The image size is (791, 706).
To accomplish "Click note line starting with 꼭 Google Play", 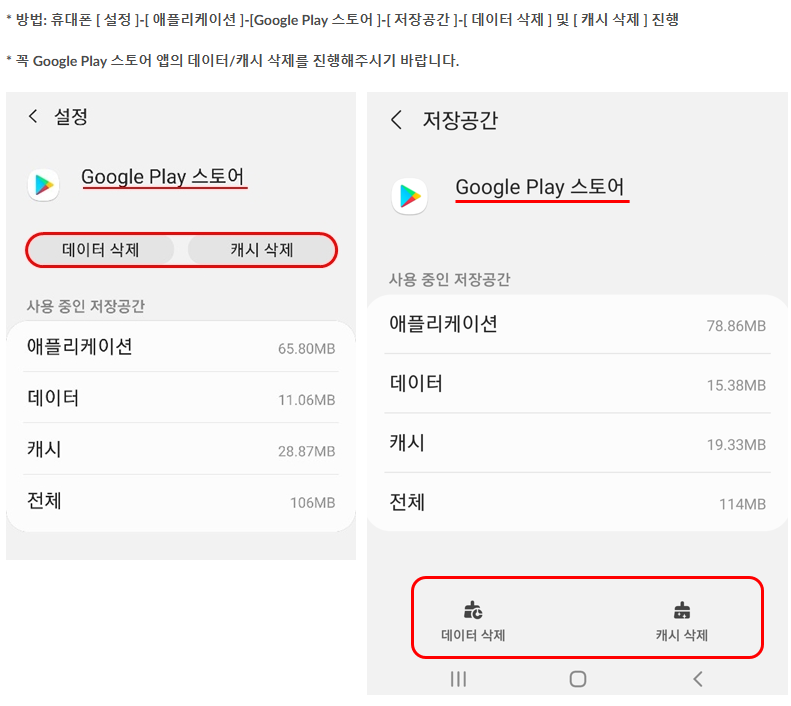I will point(232,61).
